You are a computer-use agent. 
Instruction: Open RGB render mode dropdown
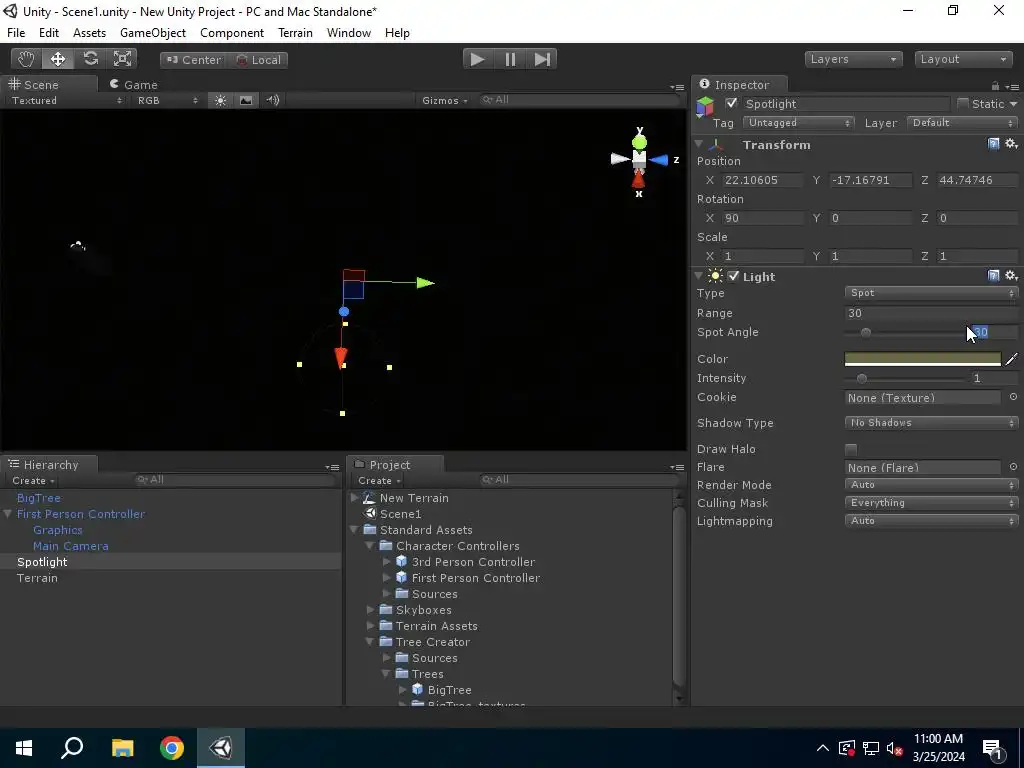(167, 101)
